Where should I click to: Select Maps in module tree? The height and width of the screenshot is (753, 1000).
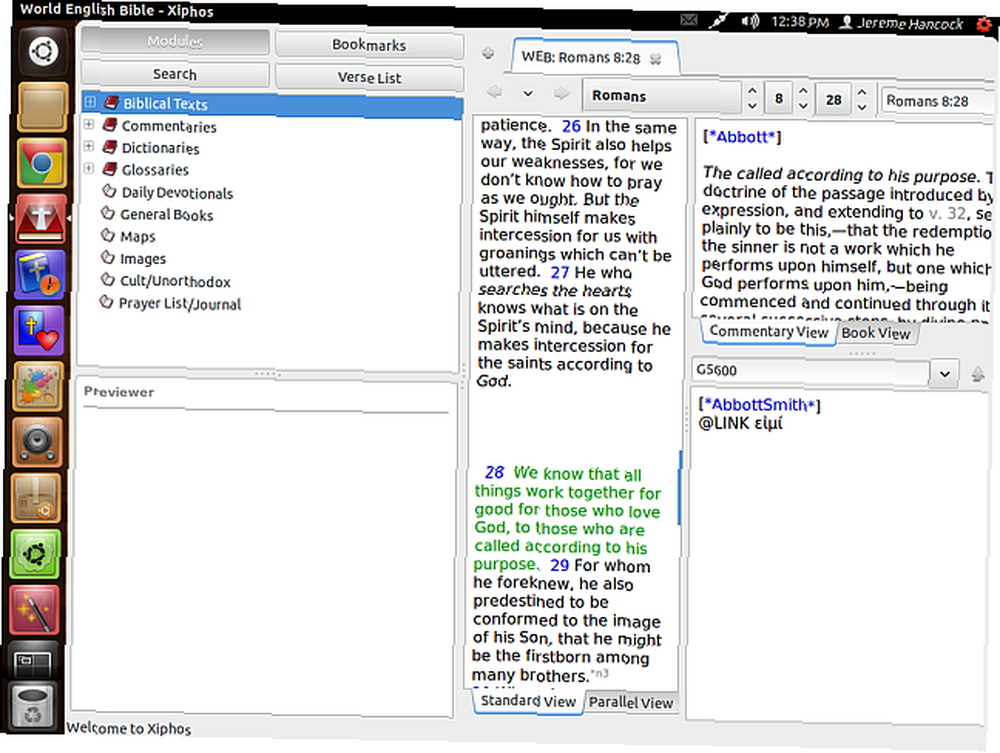click(x=138, y=237)
